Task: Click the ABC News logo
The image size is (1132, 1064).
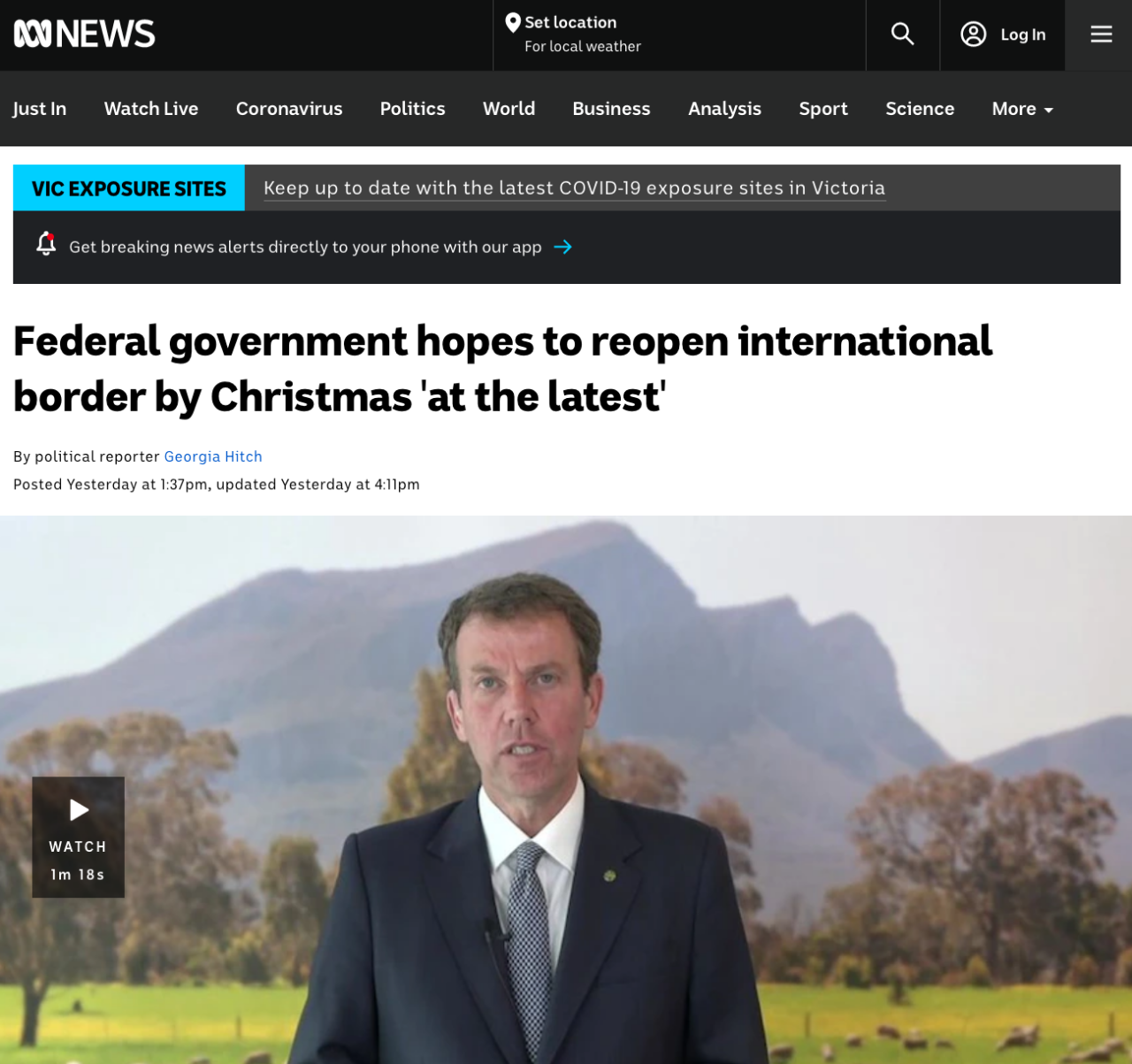Action: click(x=84, y=34)
